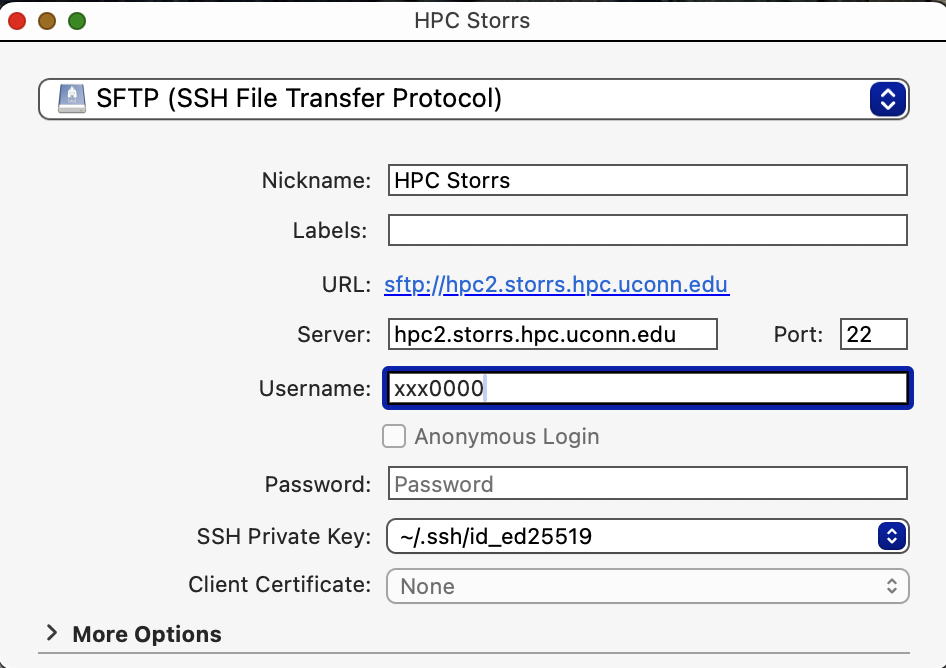Focus the empty Labels field
Screen dimensions: 946x668
647,231
